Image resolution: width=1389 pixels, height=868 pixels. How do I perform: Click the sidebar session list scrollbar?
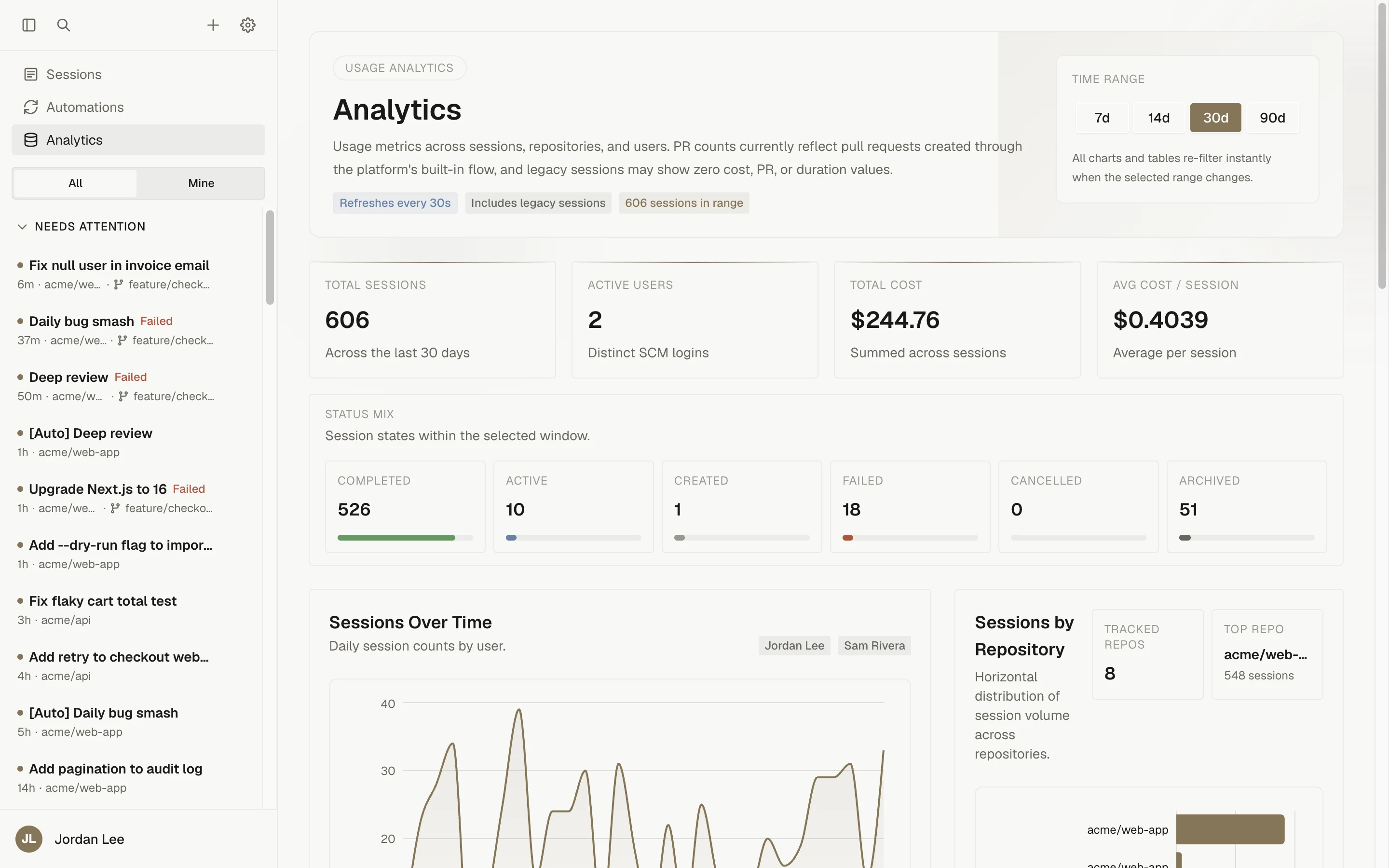pos(270,257)
